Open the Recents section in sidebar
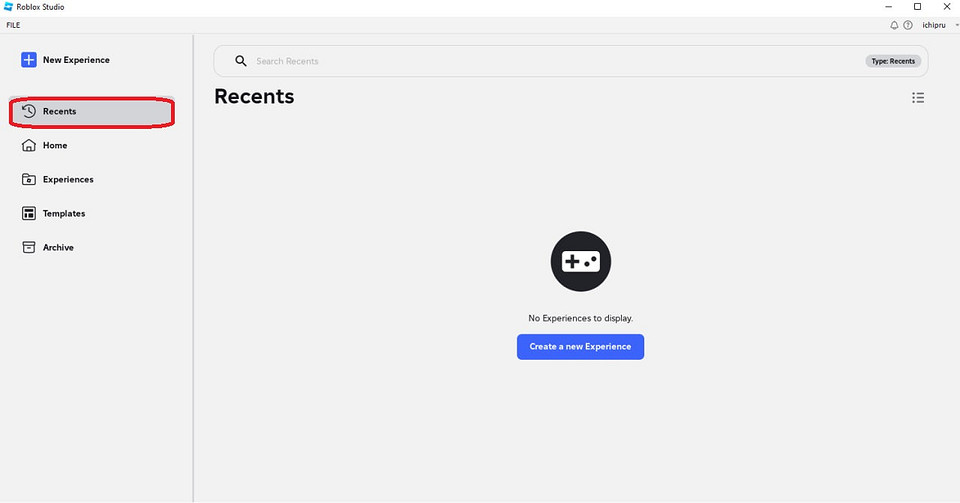Screen dimensions: 960x503 pos(59,112)
